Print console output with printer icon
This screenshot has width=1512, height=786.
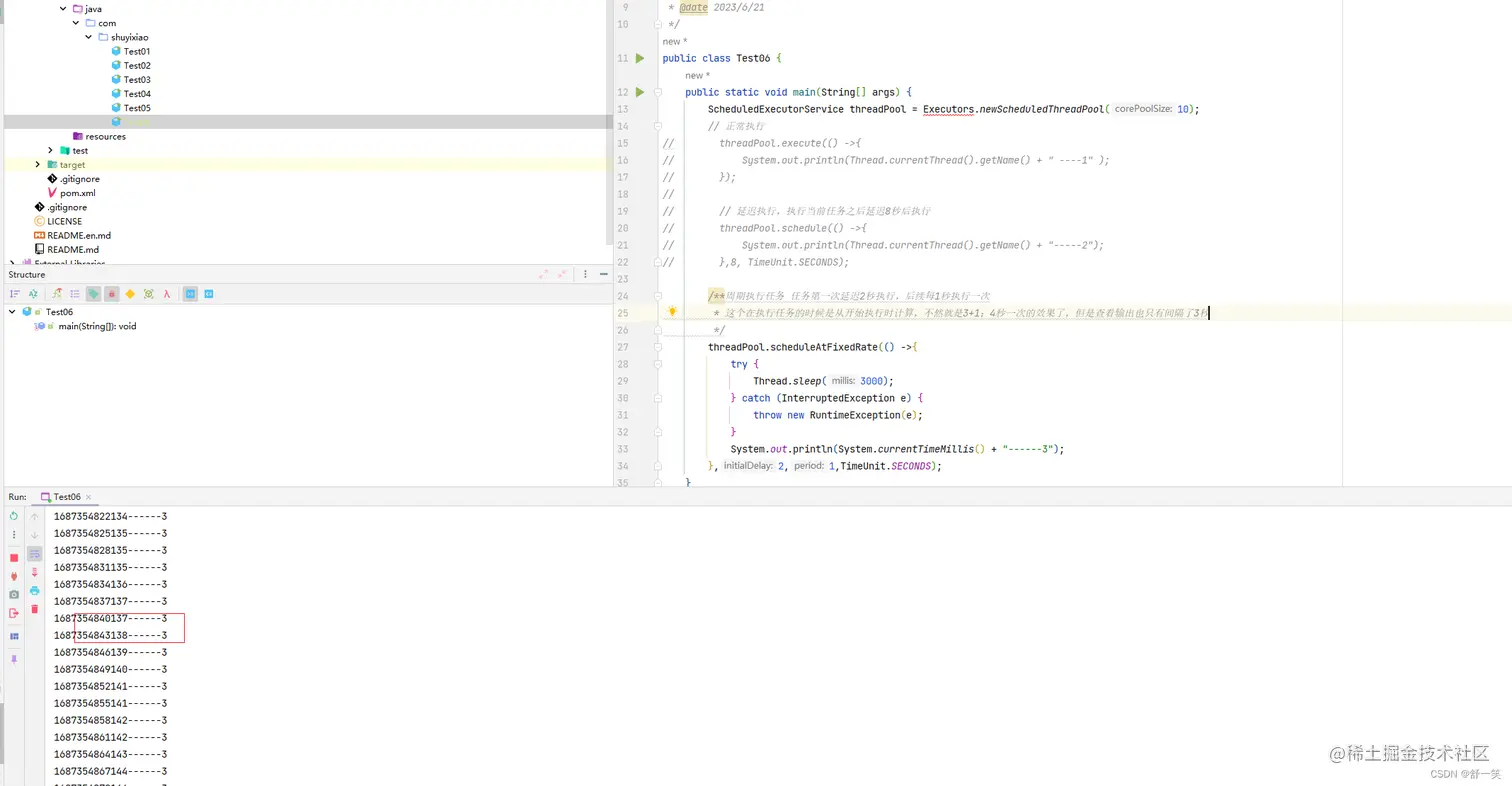[x=35, y=590]
